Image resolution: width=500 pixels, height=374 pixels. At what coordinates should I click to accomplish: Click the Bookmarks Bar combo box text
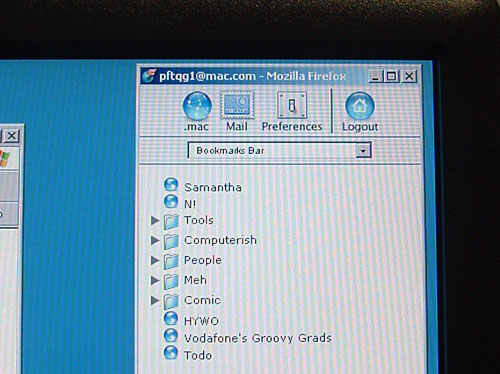(230, 151)
